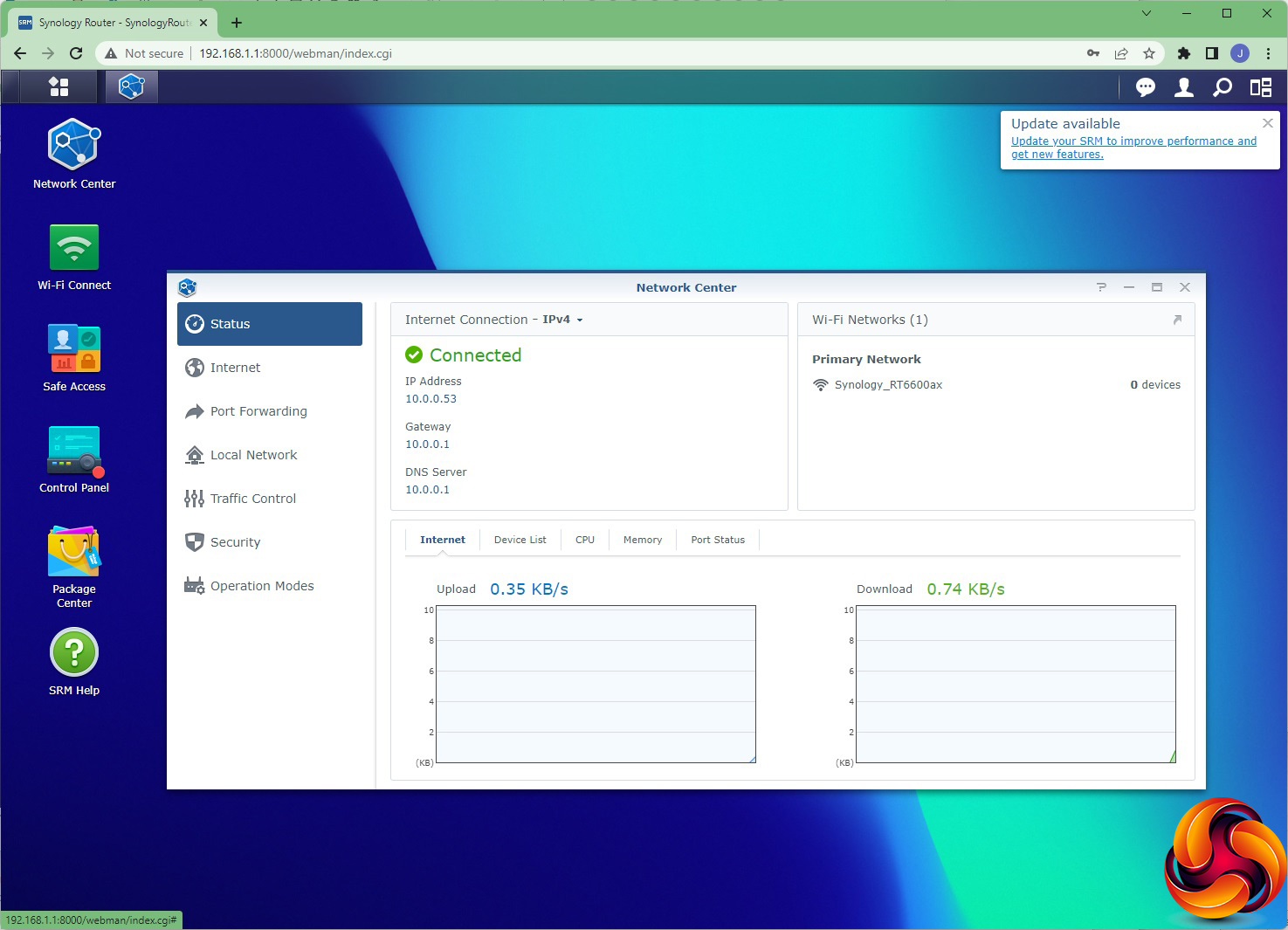This screenshot has width=1288, height=930.
Task: Open the SRM Help desktop icon
Action: click(74, 663)
